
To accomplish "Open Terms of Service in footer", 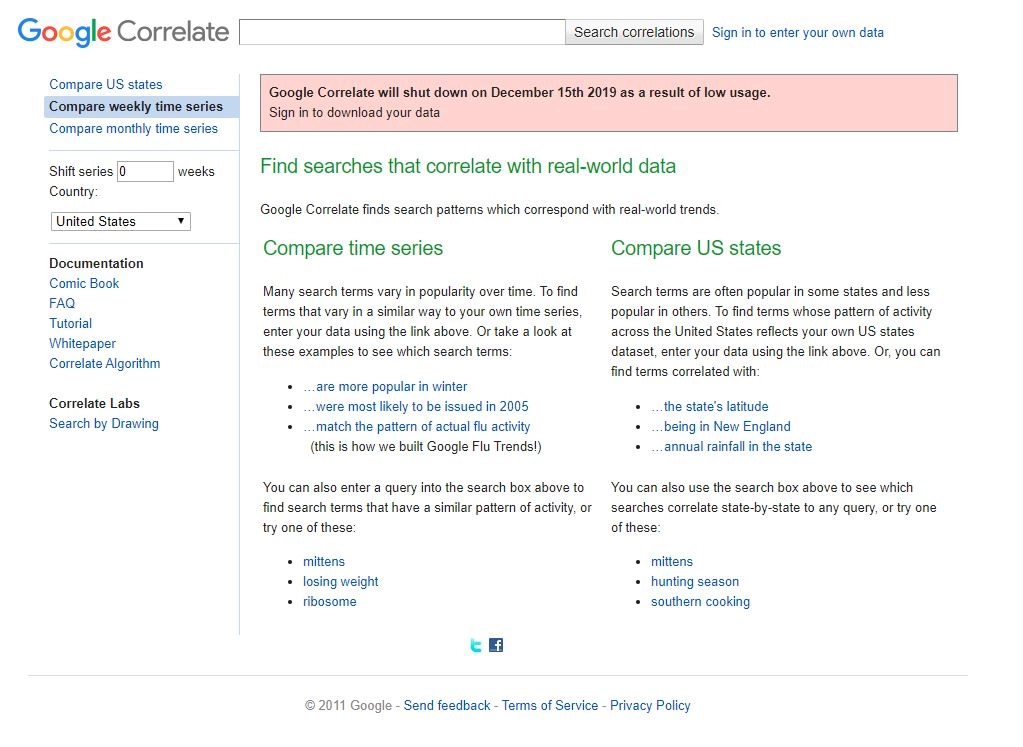I will (x=550, y=705).
